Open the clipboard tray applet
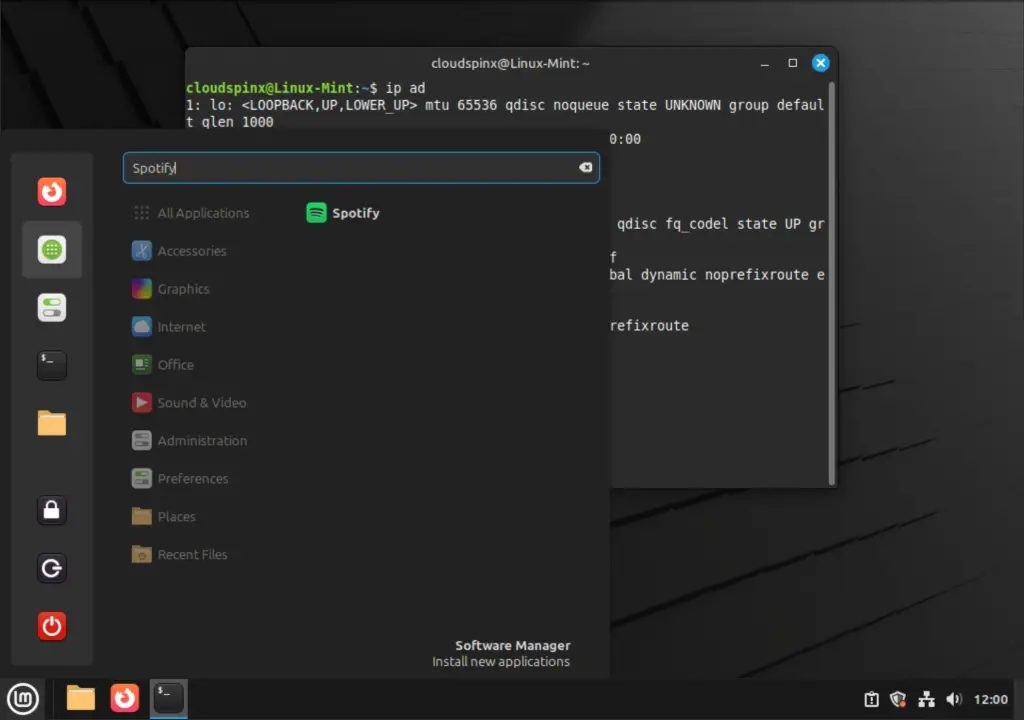The image size is (1024, 720). 871,699
